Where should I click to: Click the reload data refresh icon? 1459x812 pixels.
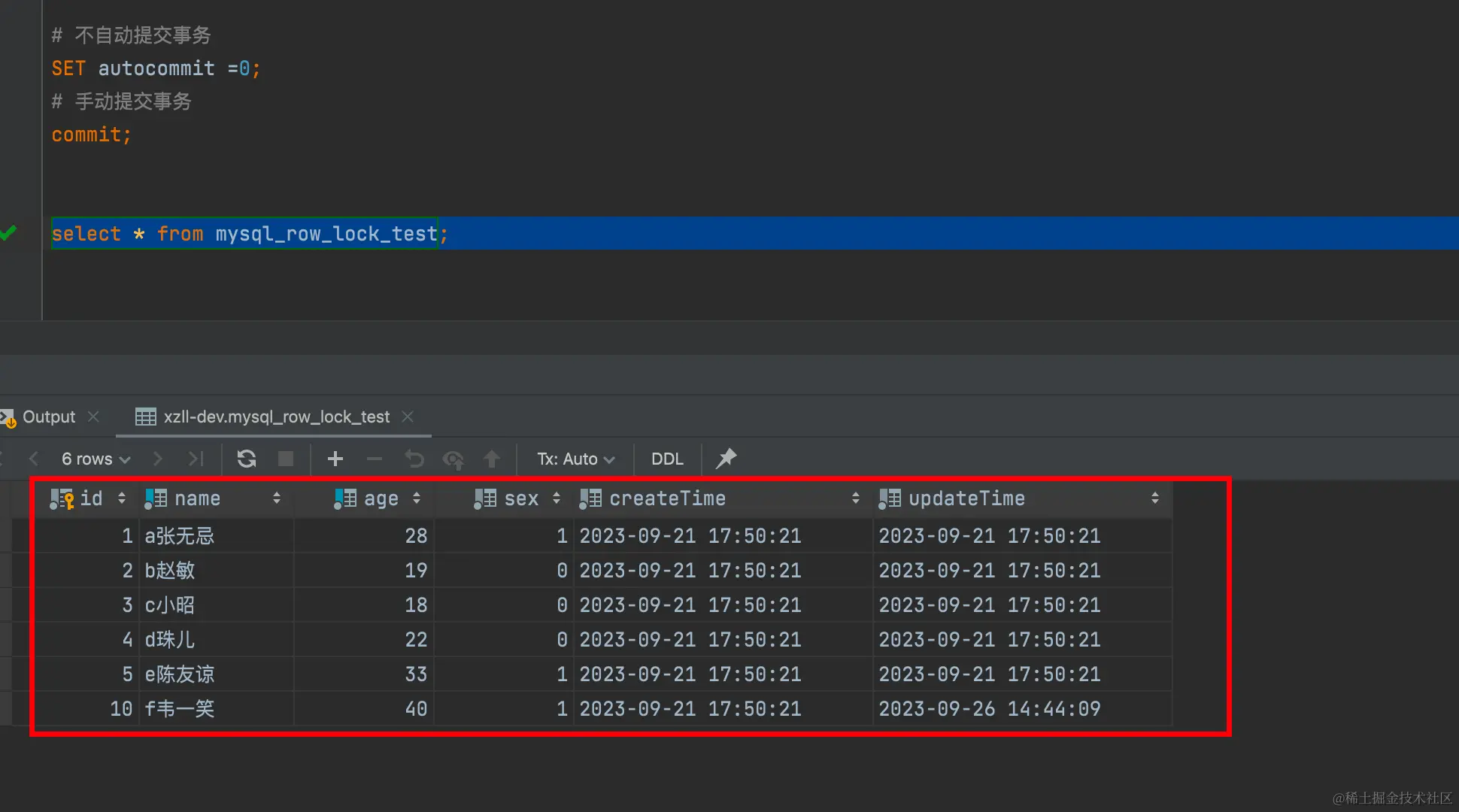pyautogui.click(x=247, y=459)
